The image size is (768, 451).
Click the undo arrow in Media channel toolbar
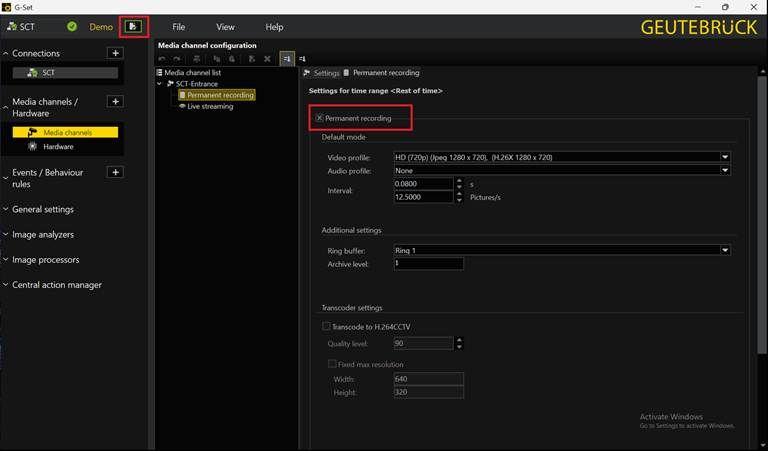pyautogui.click(x=162, y=59)
